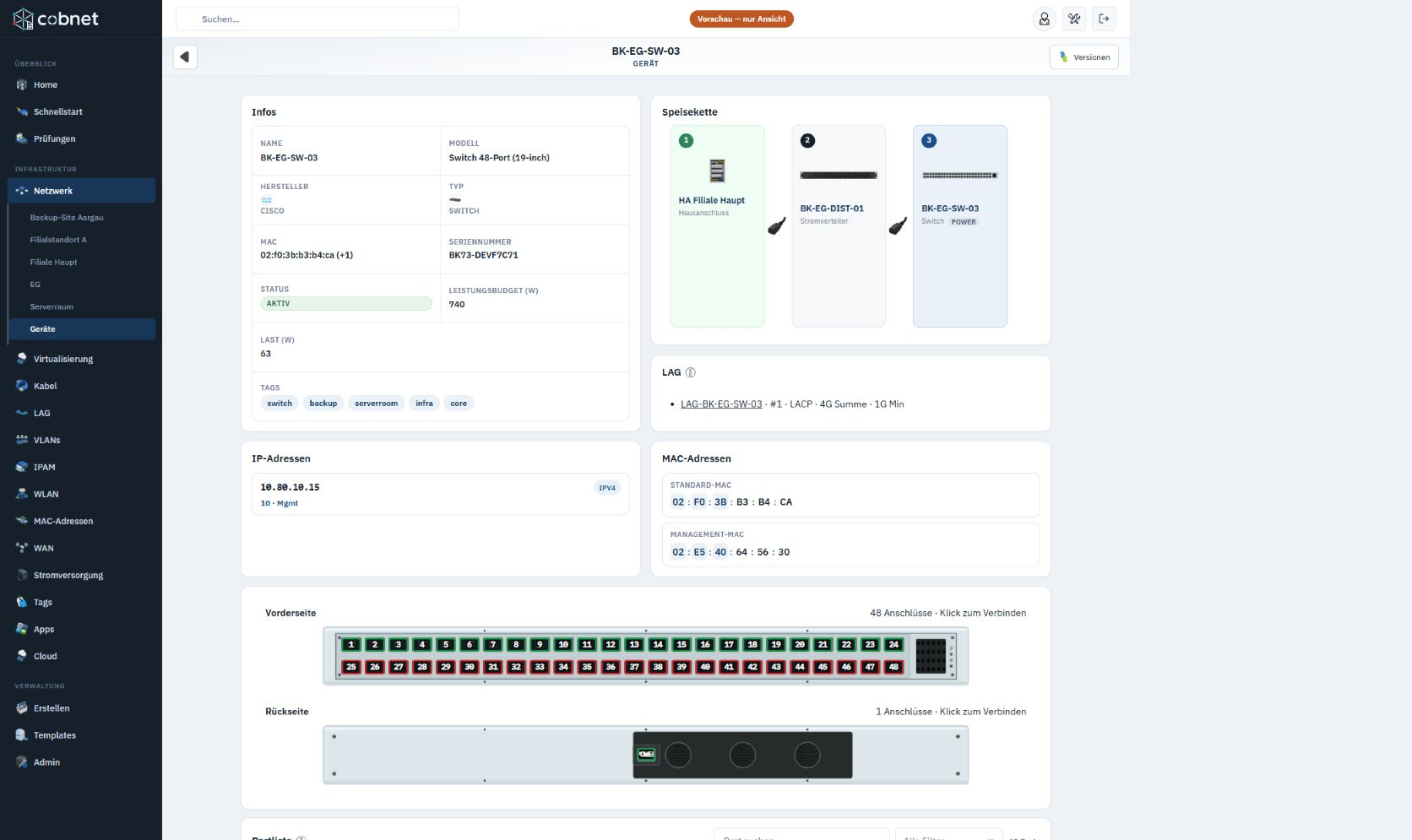Click front port 48 on switch

coord(893,667)
